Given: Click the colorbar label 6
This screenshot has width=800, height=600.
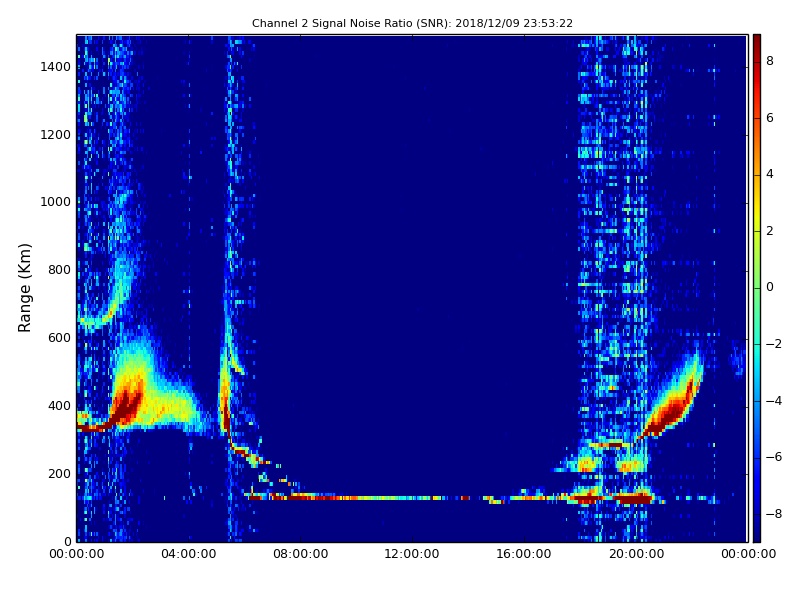Looking at the screenshot, I should [x=770, y=118].
